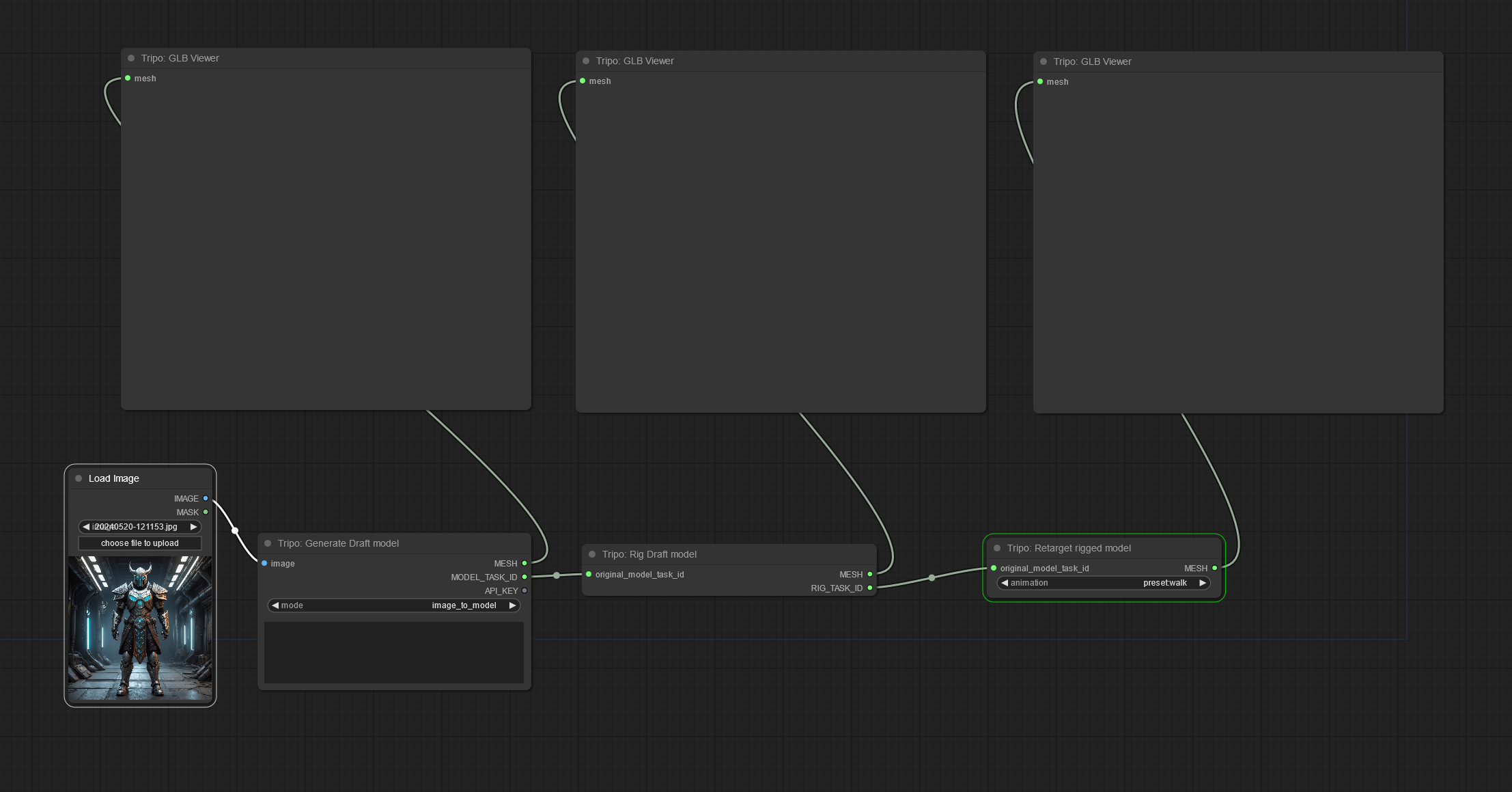The image size is (1512, 792).
Task: Click the armored warrior image preview
Action: [140, 627]
